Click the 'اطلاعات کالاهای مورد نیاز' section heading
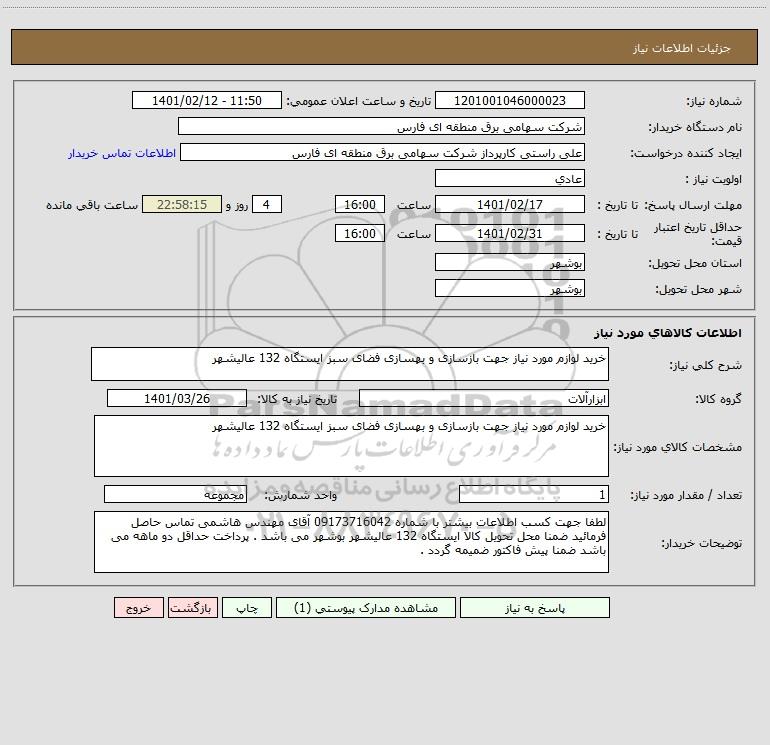The width and height of the screenshot is (770, 745). pos(667,333)
